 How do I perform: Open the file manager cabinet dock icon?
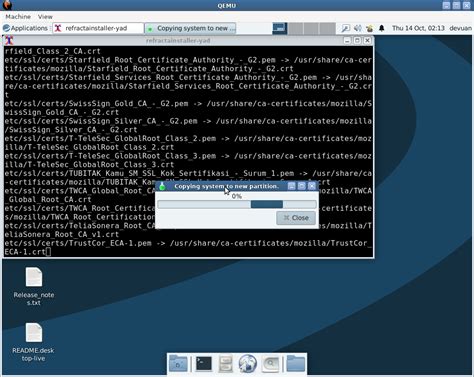225,363
